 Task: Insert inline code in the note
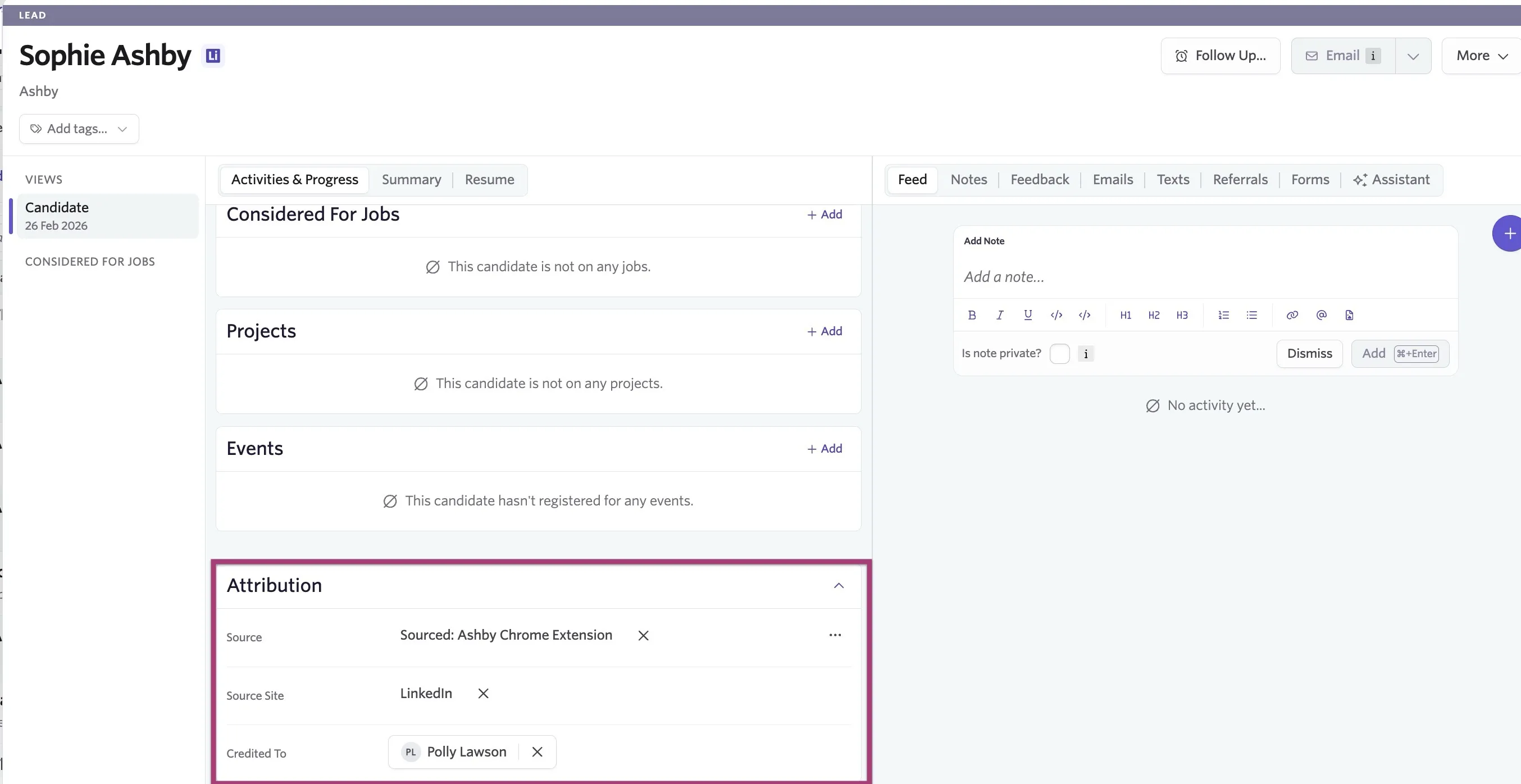coord(1056,314)
